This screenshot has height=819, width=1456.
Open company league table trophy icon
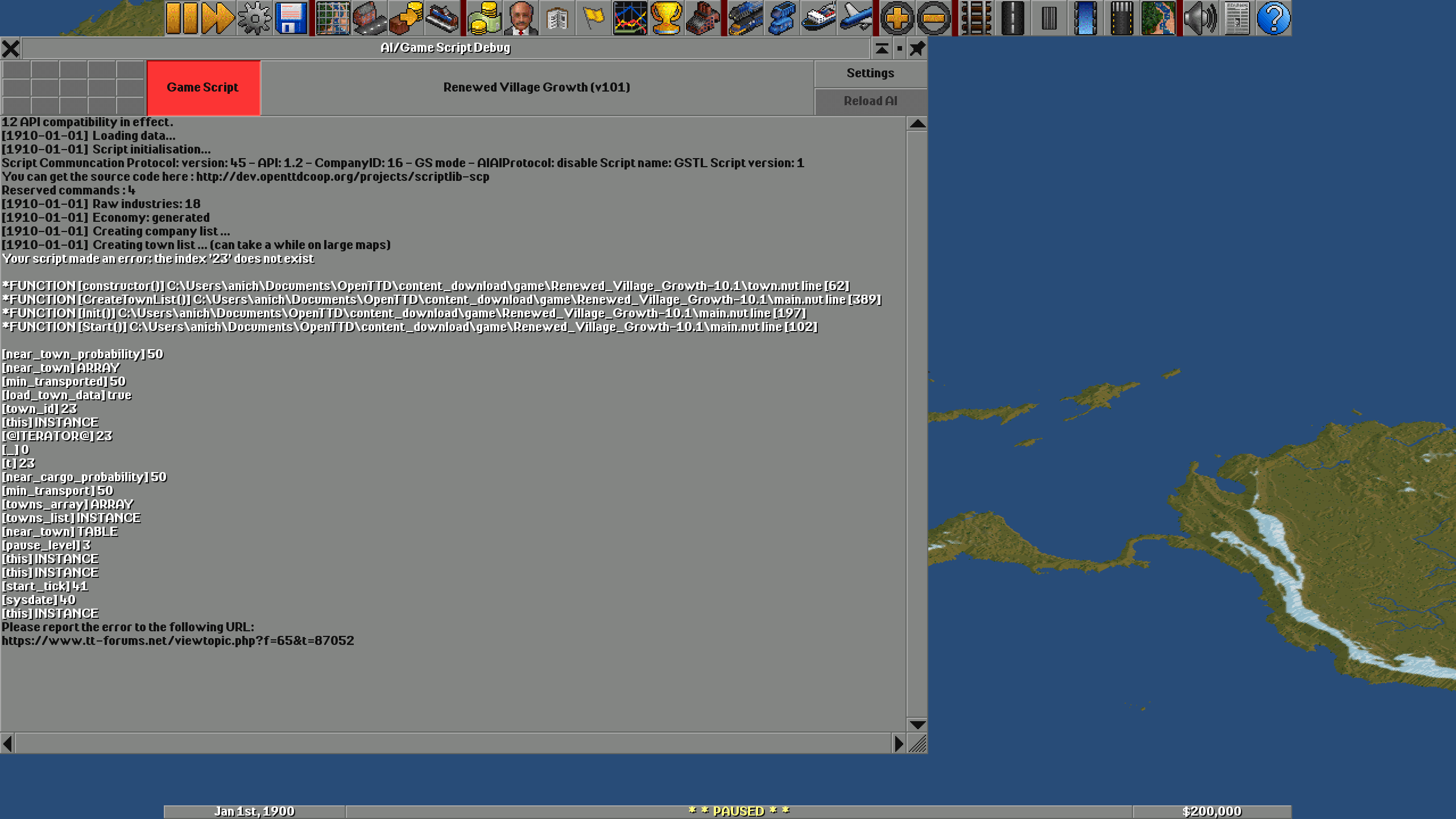(x=666, y=18)
